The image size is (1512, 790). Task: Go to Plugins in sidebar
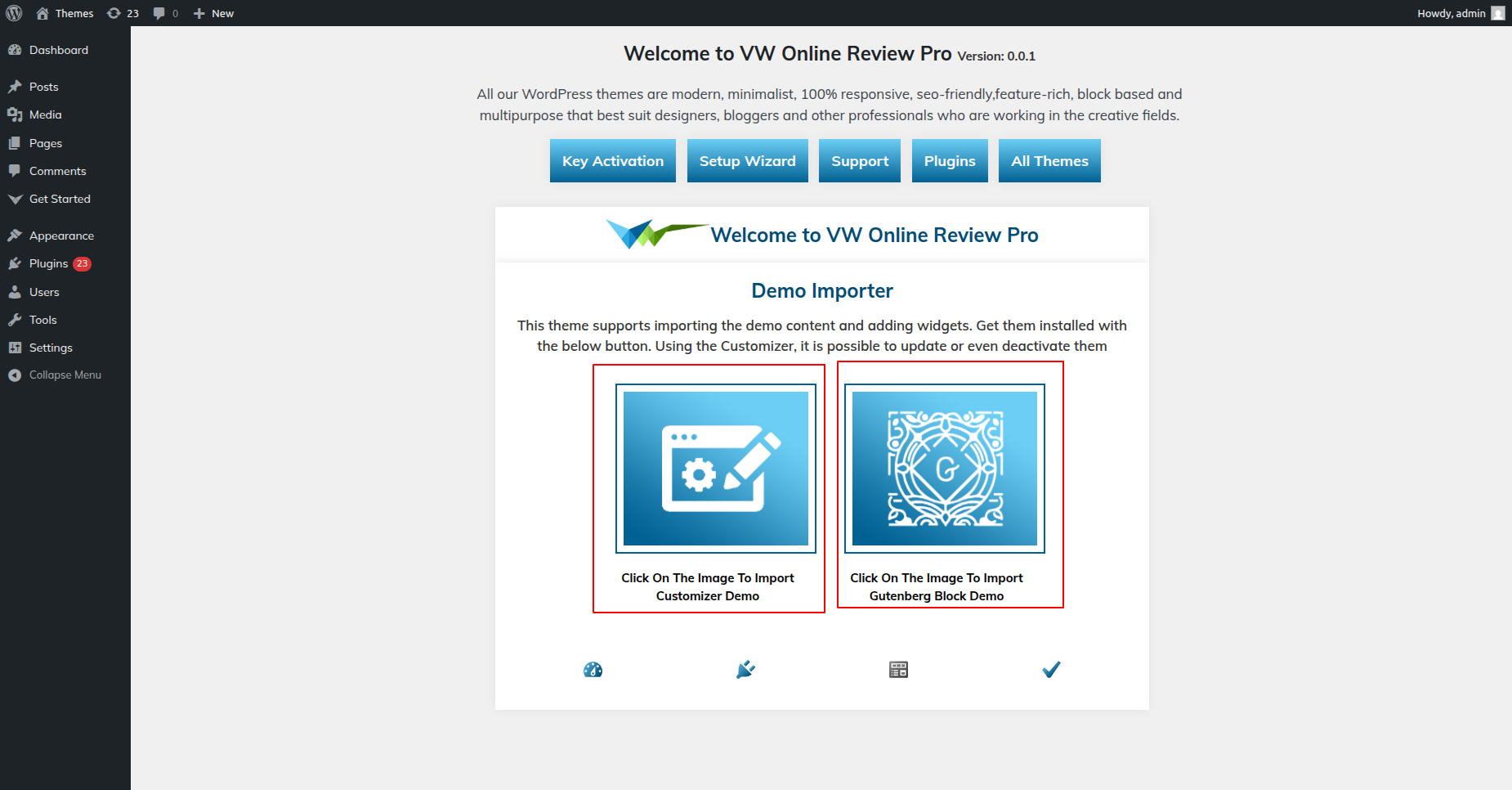(x=48, y=263)
